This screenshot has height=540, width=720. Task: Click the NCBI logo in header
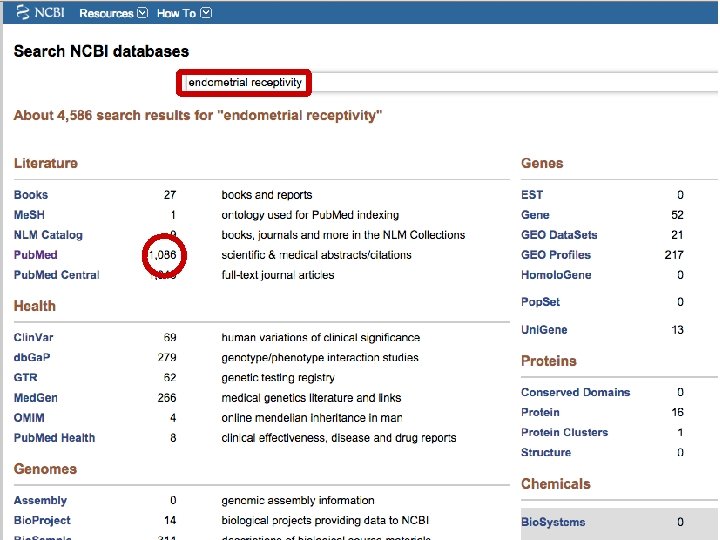coord(36,12)
